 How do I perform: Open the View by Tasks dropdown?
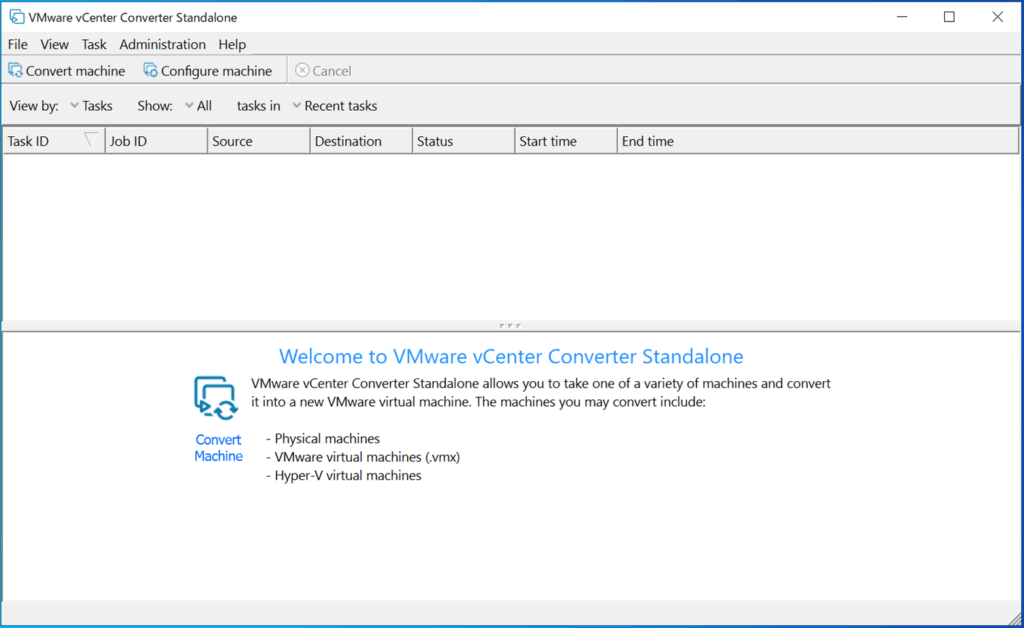coord(91,106)
